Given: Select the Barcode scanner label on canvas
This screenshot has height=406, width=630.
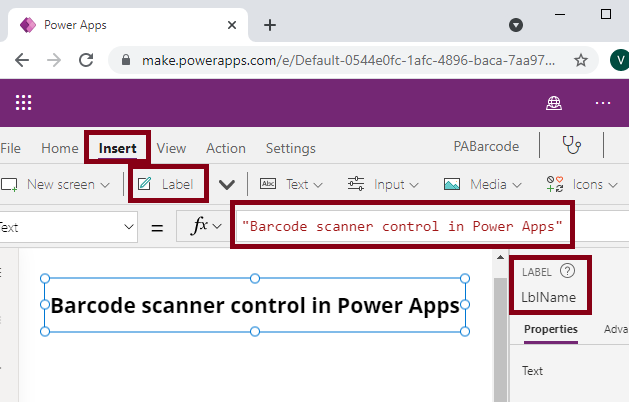Looking at the screenshot, I should pos(255,305).
